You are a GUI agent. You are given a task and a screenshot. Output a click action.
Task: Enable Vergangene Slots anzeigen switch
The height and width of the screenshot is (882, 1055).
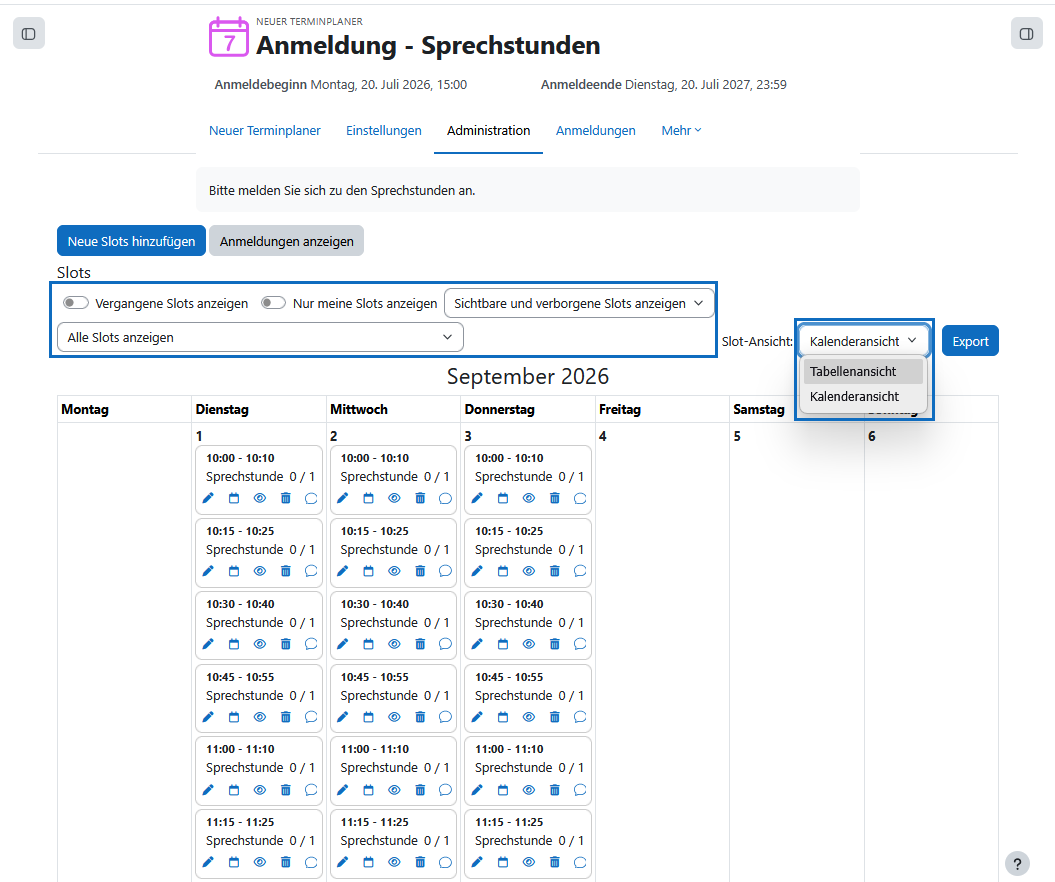click(x=76, y=303)
